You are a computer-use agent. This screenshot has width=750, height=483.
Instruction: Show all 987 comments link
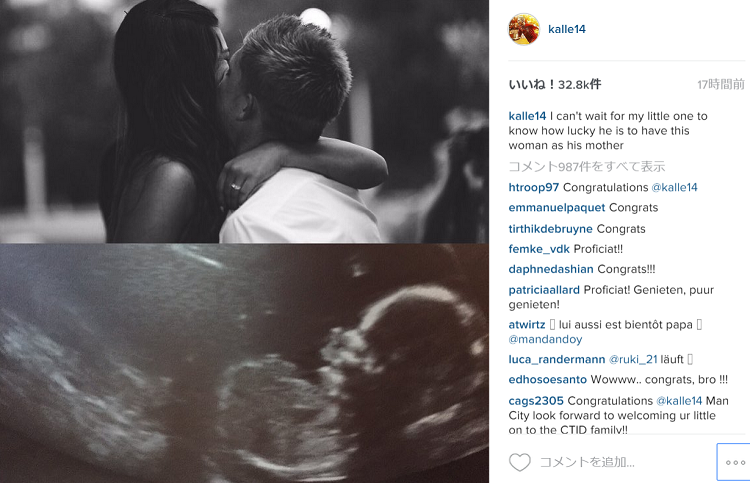[587, 166]
